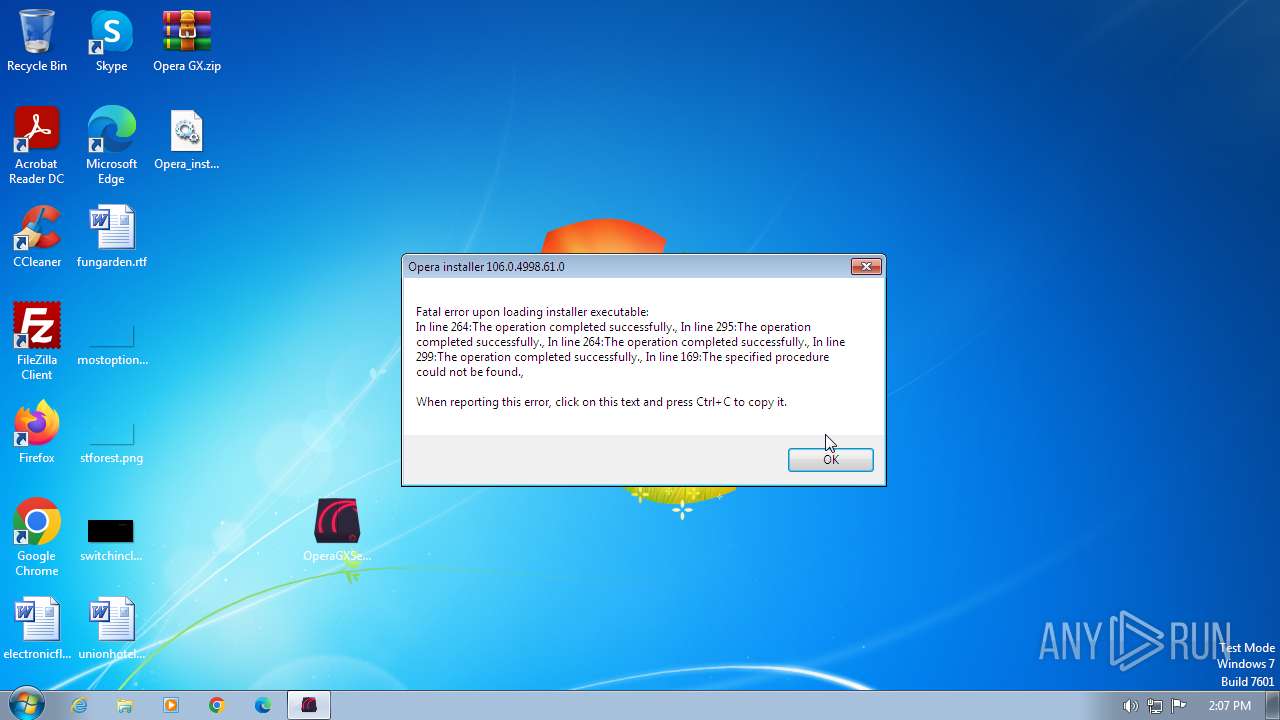The width and height of the screenshot is (1280, 720).
Task: Select the electronicfl... Word document
Action: point(37,629)
